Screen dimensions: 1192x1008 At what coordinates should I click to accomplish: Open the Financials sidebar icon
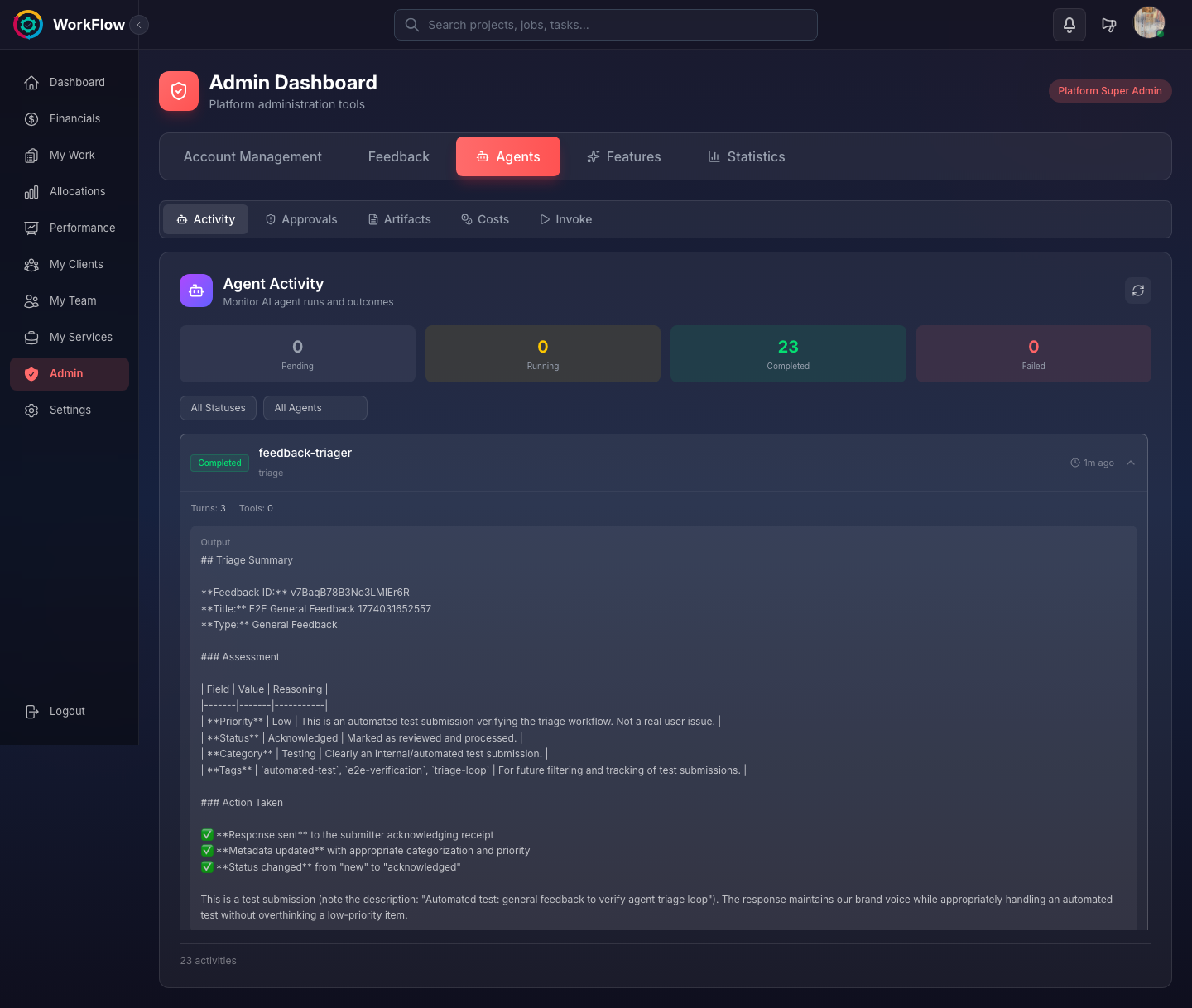coord(31,118)
